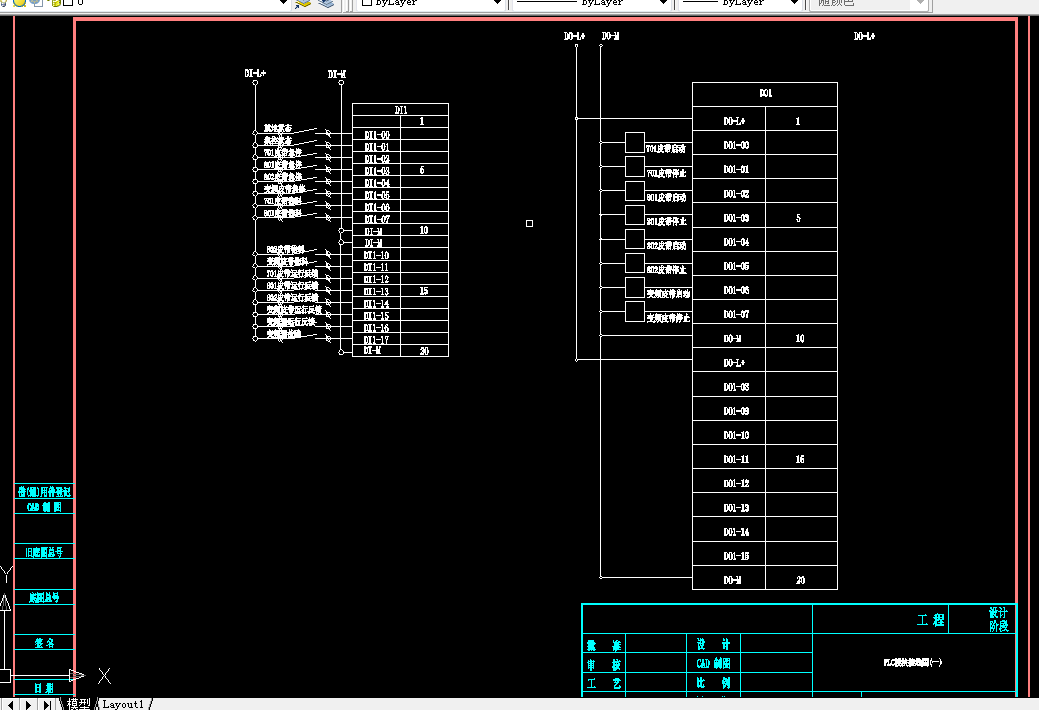Select the DI1-00 terminal label
This screenshot has height=710, width=1039.
coord(376,135)
